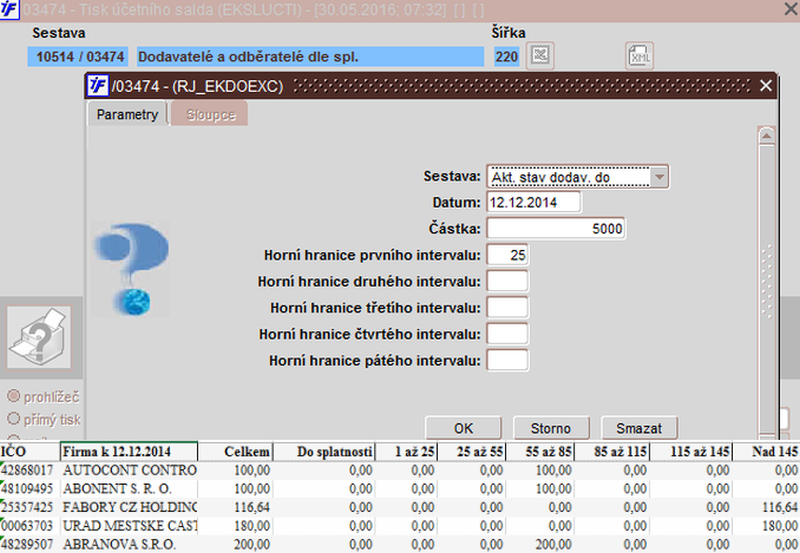800x553 pixels.
Task: Click the Dodavatelé a odběratelé dle spl. field
Action: (310, 57)
